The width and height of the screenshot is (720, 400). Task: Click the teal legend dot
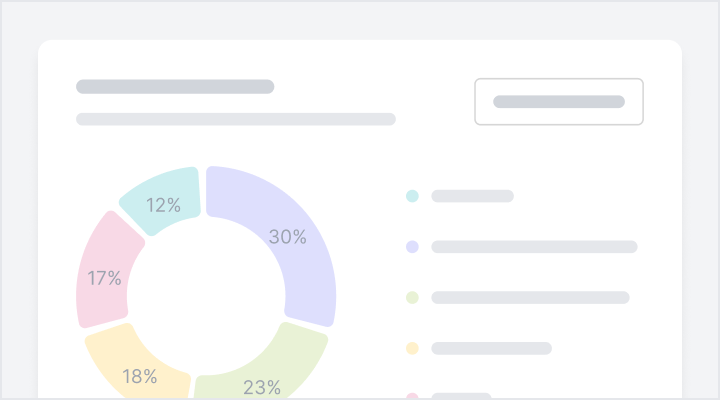412,196
